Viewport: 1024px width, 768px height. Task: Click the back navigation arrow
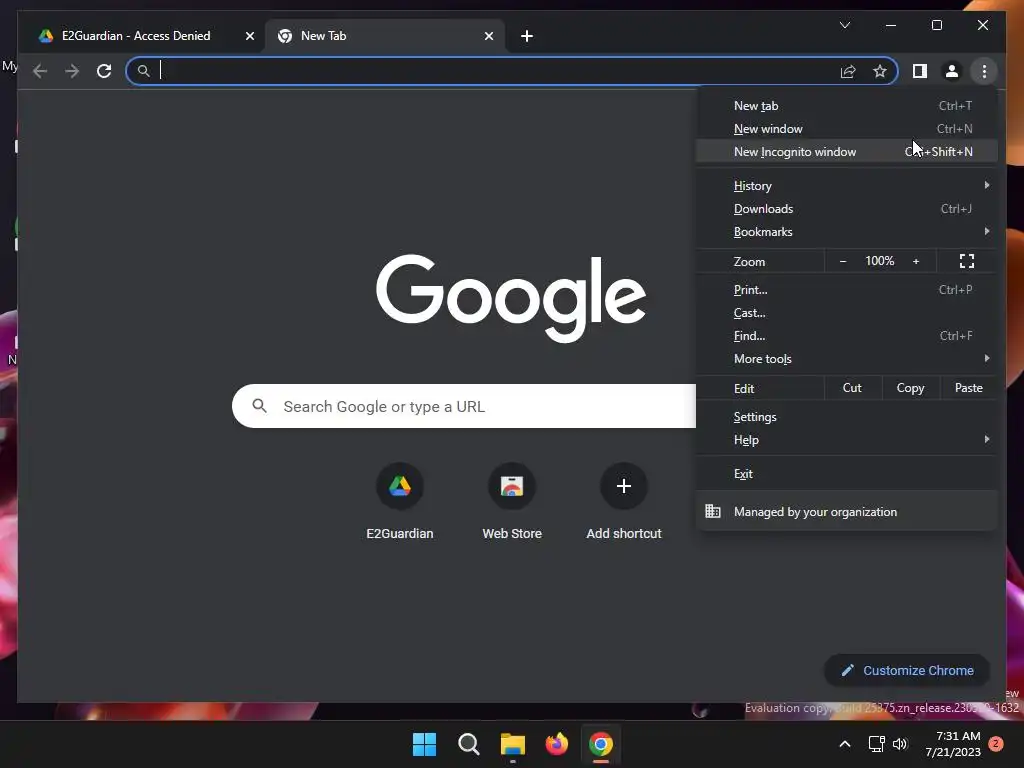click(x=40, y=71)
